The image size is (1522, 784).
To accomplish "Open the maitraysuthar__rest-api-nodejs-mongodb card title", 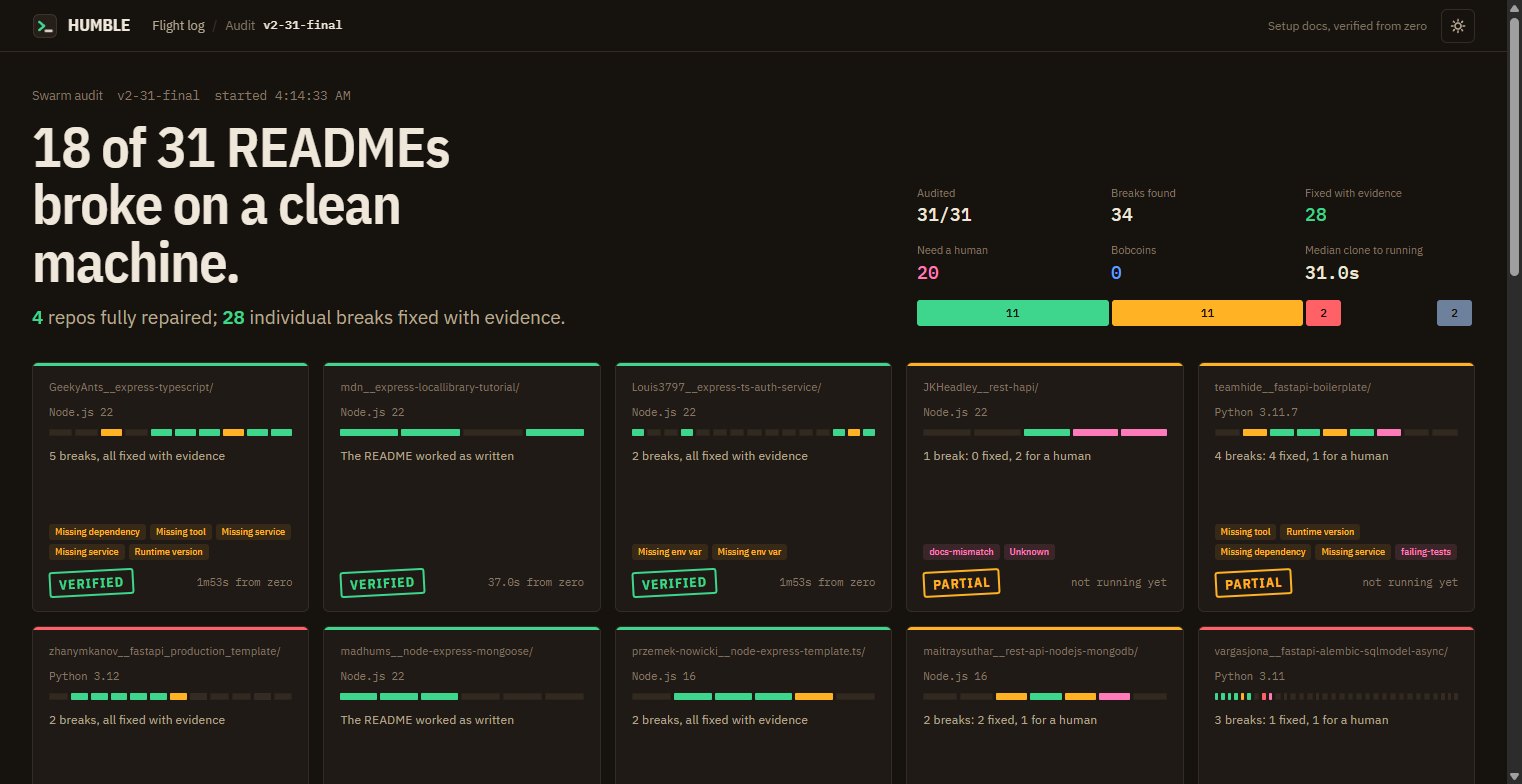I will click(x=1030, y=651).
